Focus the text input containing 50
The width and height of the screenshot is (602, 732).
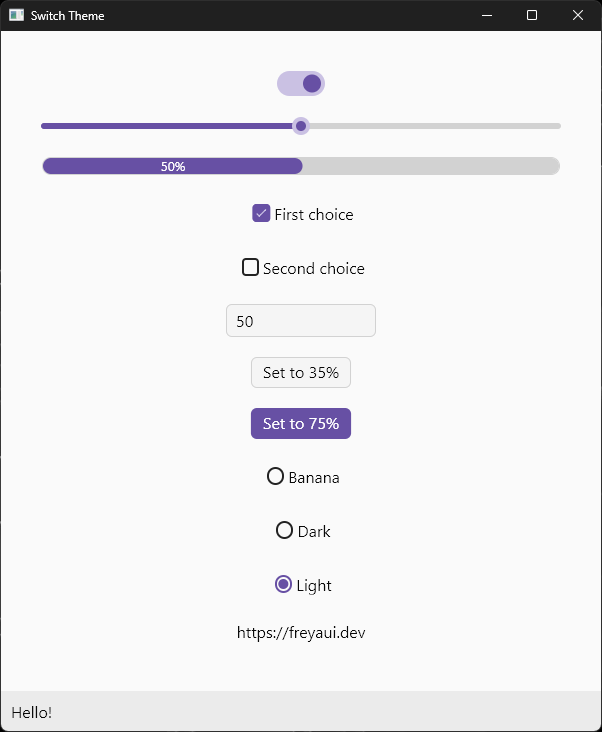click(301, 321)
